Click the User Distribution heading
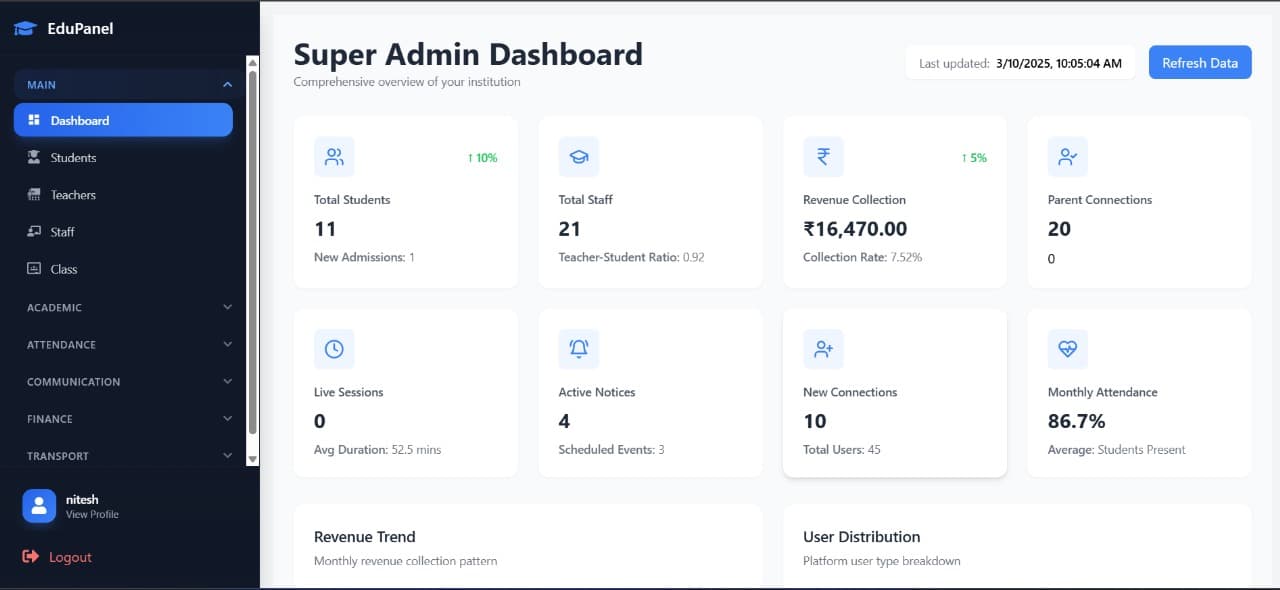 point(862,536)
